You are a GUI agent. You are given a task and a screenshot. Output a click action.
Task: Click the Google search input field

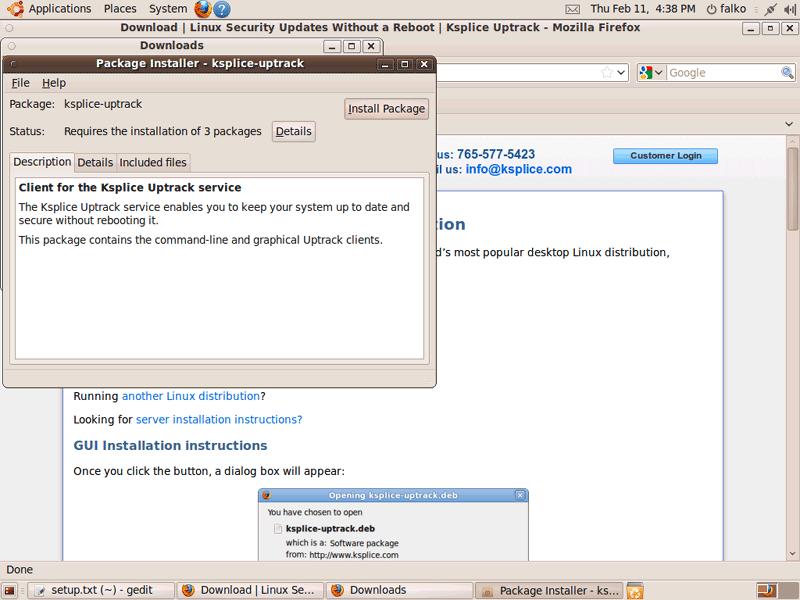pos(722,73)
